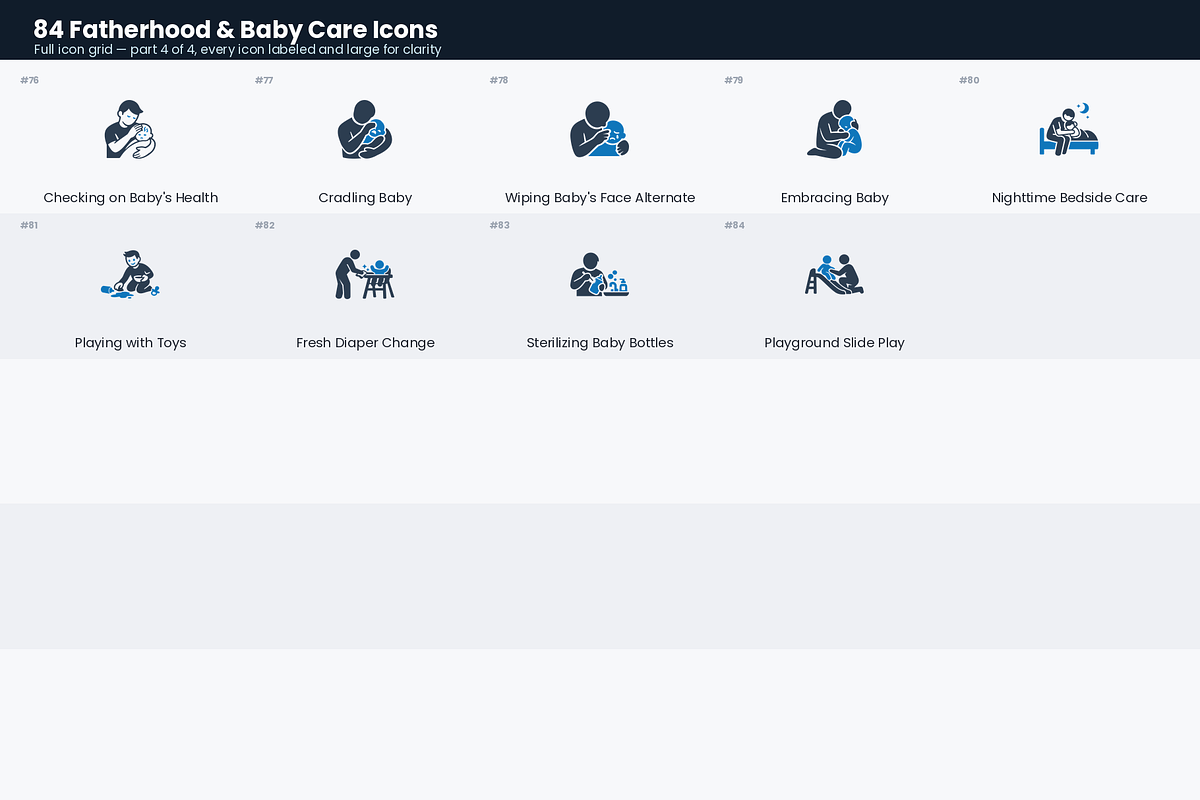Click the Playing with Toys icon

(131, 274)
